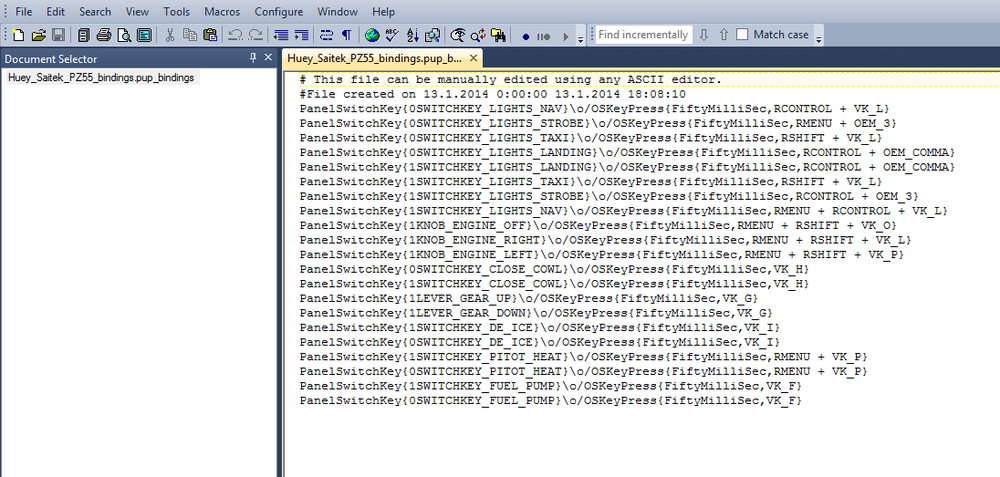Viewport: 1000px width, 477px height.
Task: Click the Document Selector panel title
Action: [51, 59]
